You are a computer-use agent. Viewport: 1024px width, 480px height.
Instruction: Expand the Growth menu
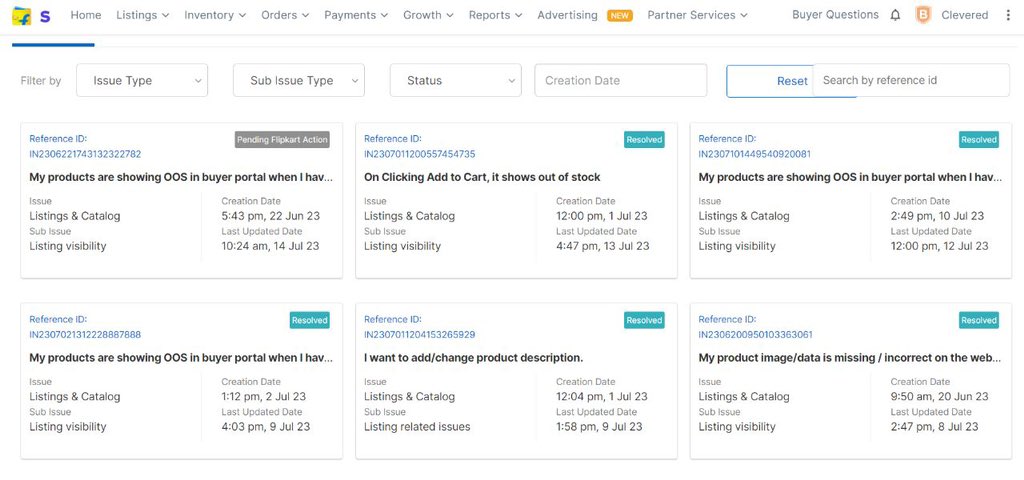click(428, 14)
